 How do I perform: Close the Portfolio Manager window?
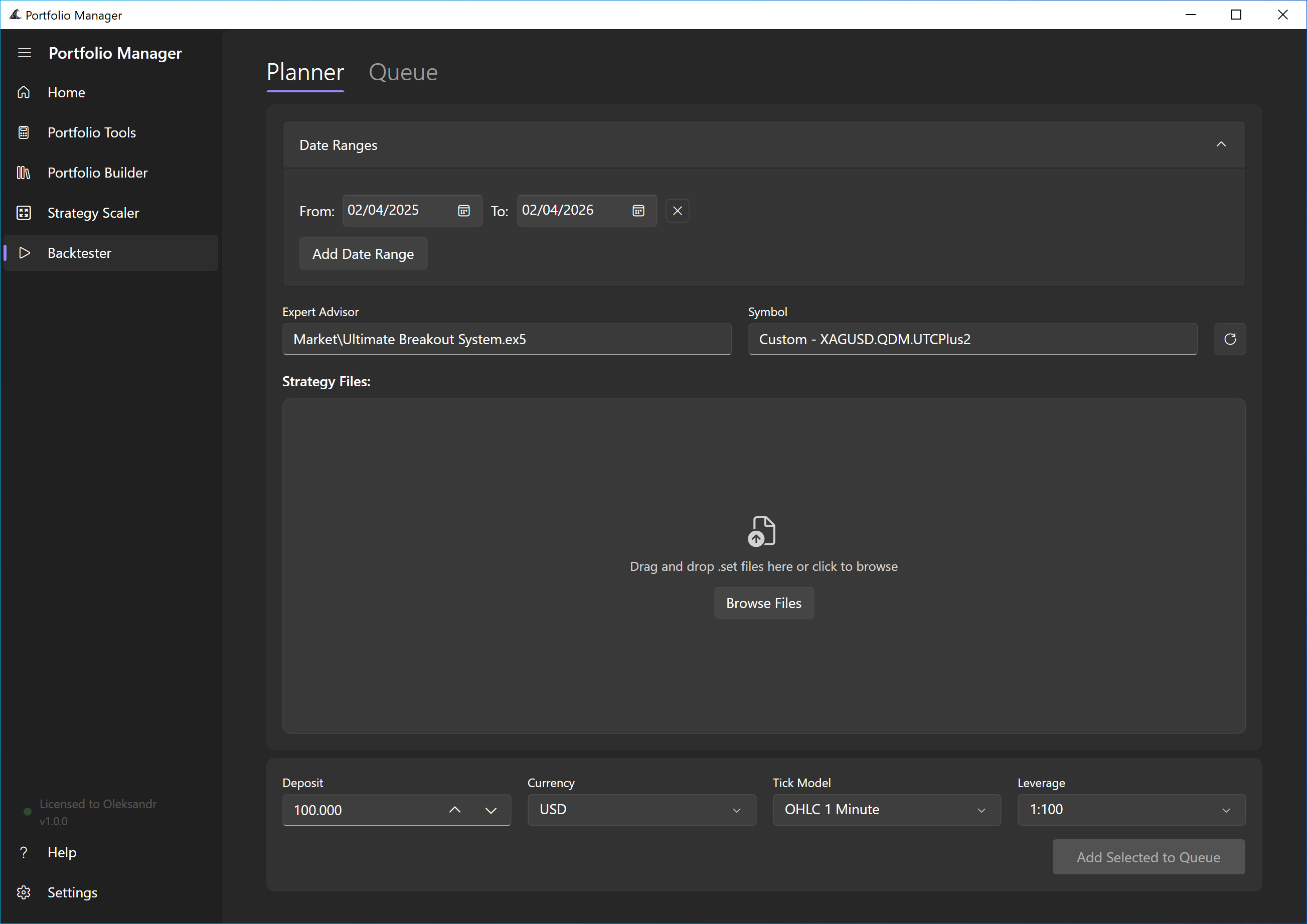[x=1282, y=15]
